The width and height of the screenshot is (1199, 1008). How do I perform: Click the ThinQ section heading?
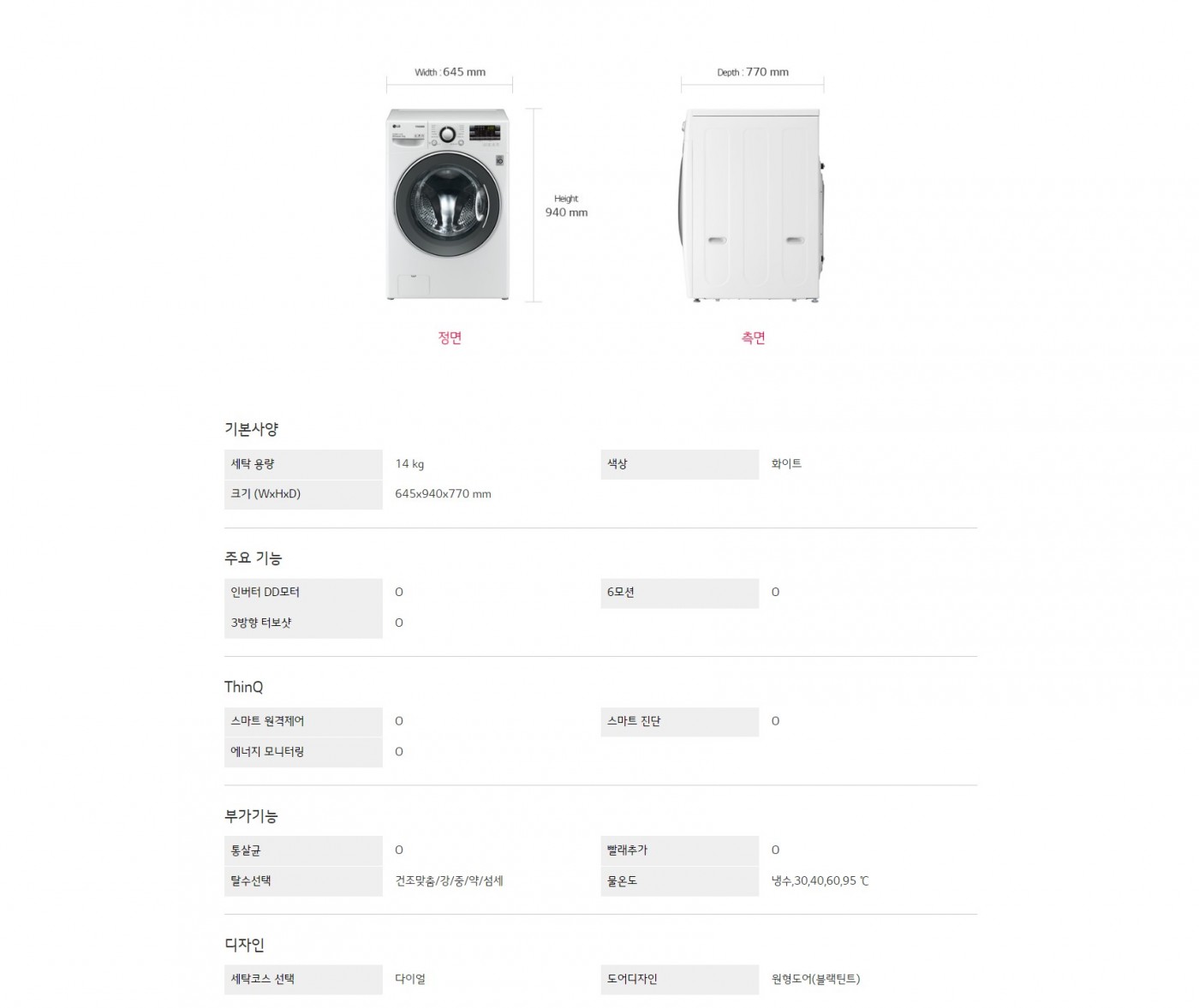pyautogui.click(x=243, y=687)
